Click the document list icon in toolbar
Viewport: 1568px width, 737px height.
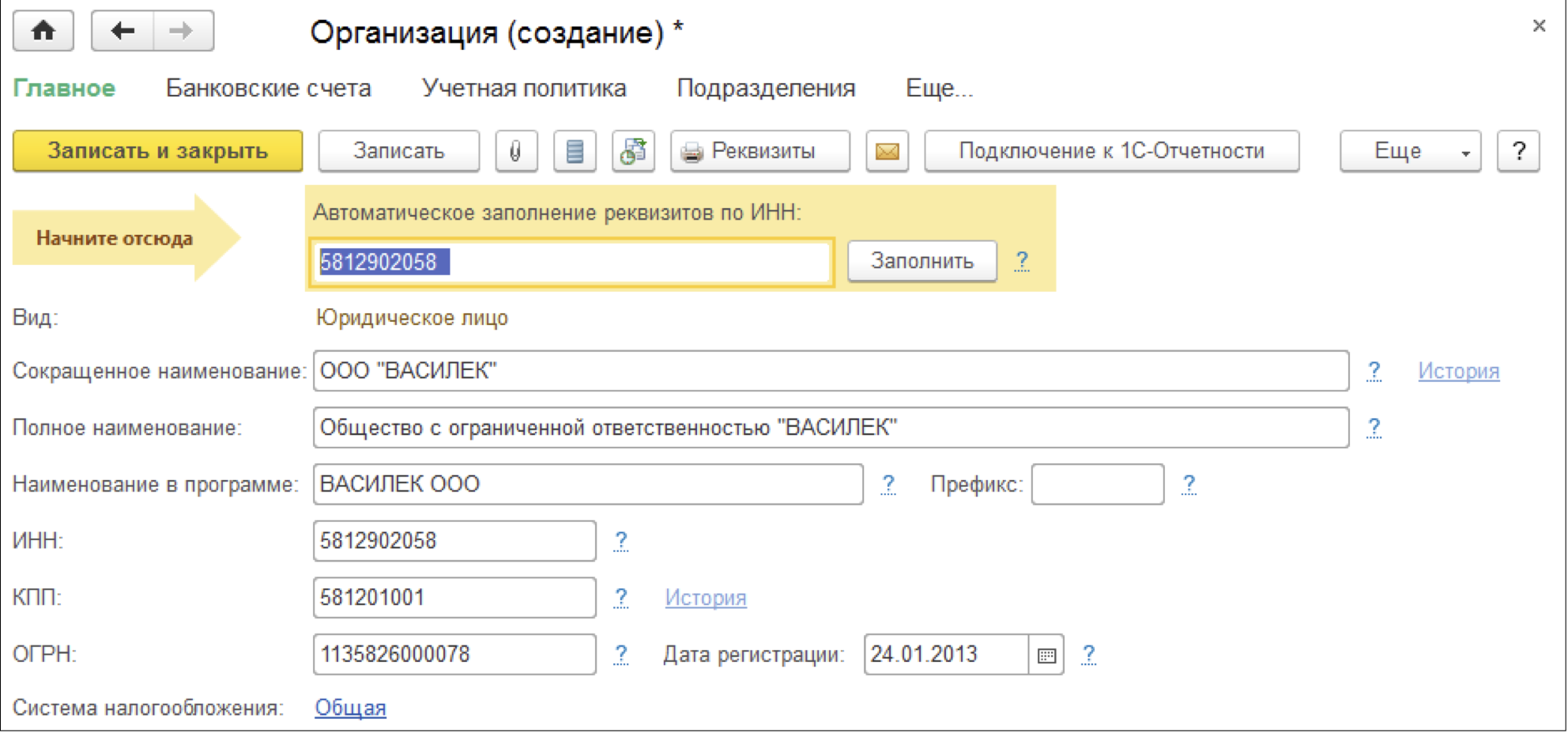tap(575, 151)
